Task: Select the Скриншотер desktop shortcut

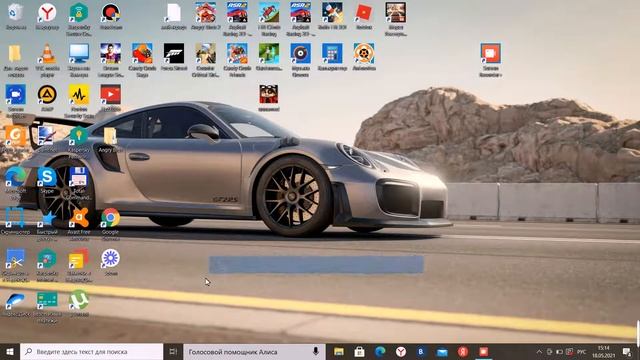Action: 16,218
